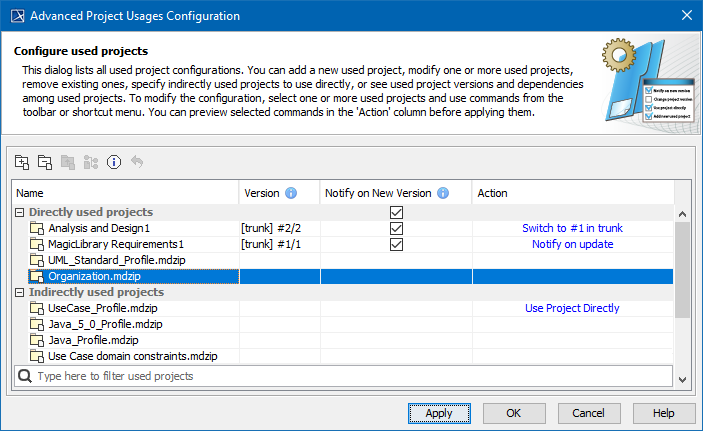The width and height of the screenshot is (703, 431).
Task: Click the UML_Standard_Profile.mdzip project icon
Action: pyautogui.click(x=38, y=260)
